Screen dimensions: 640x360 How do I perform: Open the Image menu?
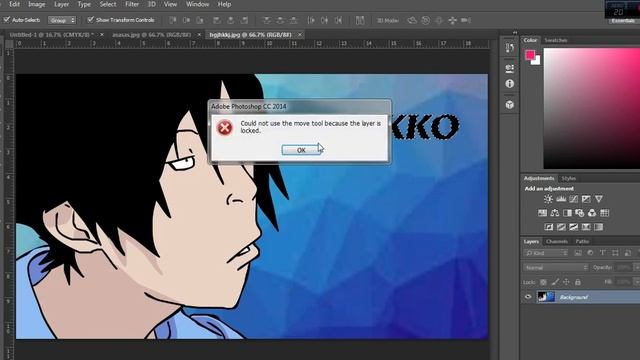(x=36, y=4)
